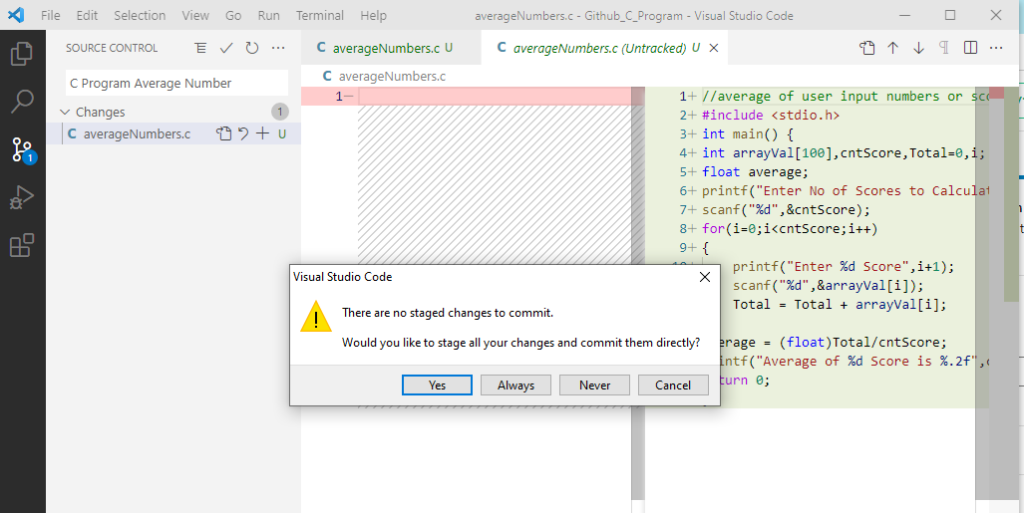Click the Commit checkmark in Source Control
This screenshot has width=1024, height=513.
click(227, 48)
